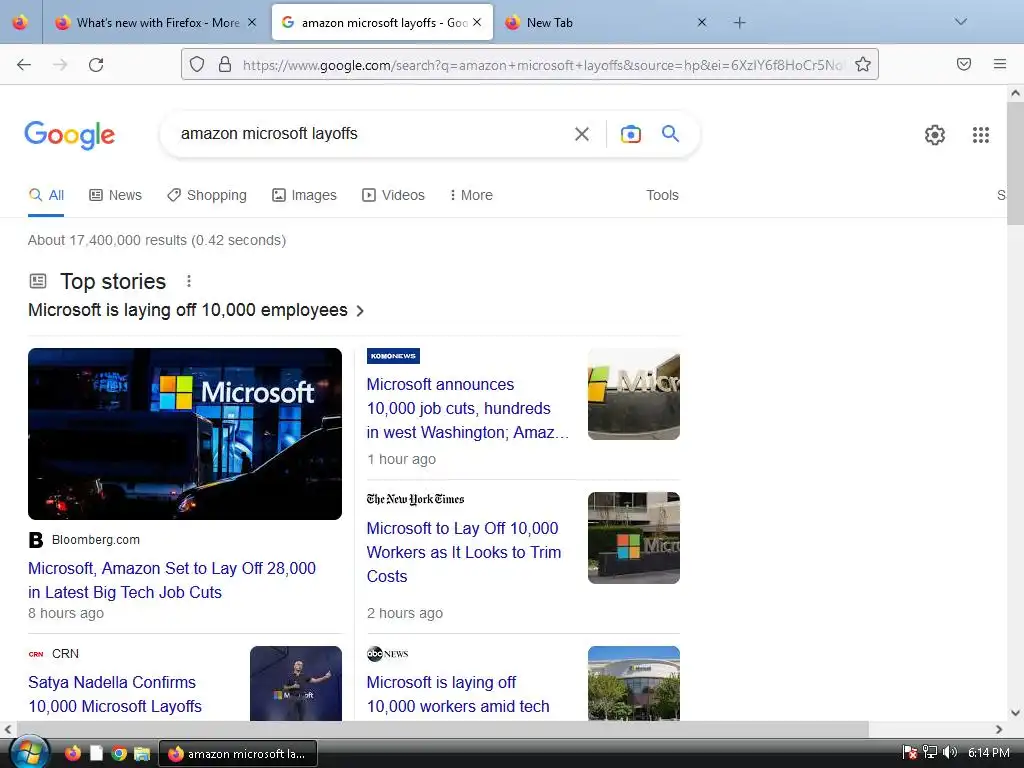
Task: Clear the Google search box with X
Action: coord(581,134)
